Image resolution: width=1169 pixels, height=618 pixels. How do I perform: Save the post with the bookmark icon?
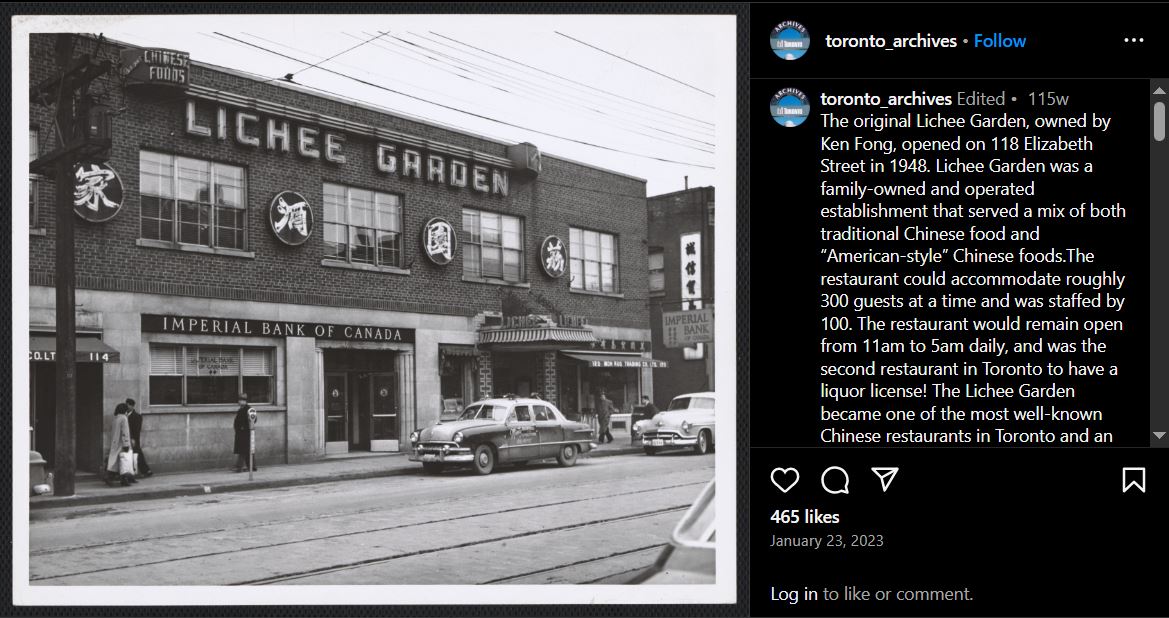pos(1133,480)
